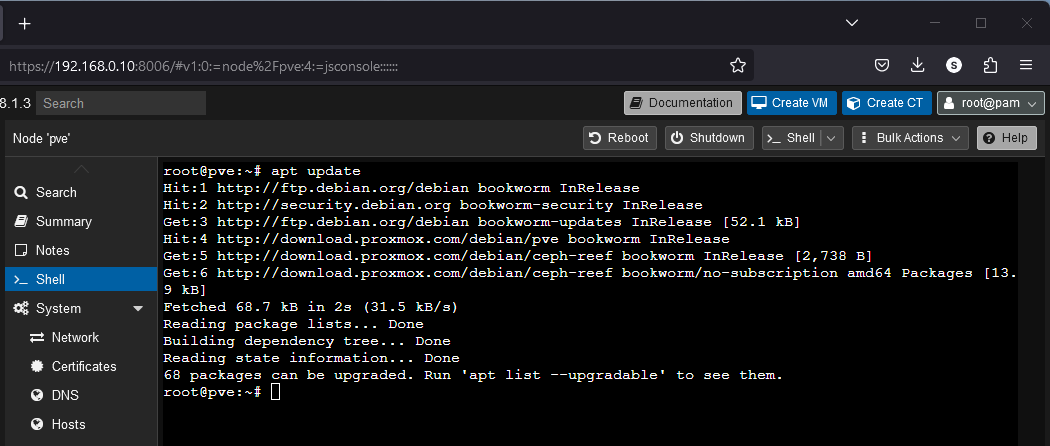The image size is (1050, 446).
Task: Bookmark this page with the star icon
Action: click(737, 65)
